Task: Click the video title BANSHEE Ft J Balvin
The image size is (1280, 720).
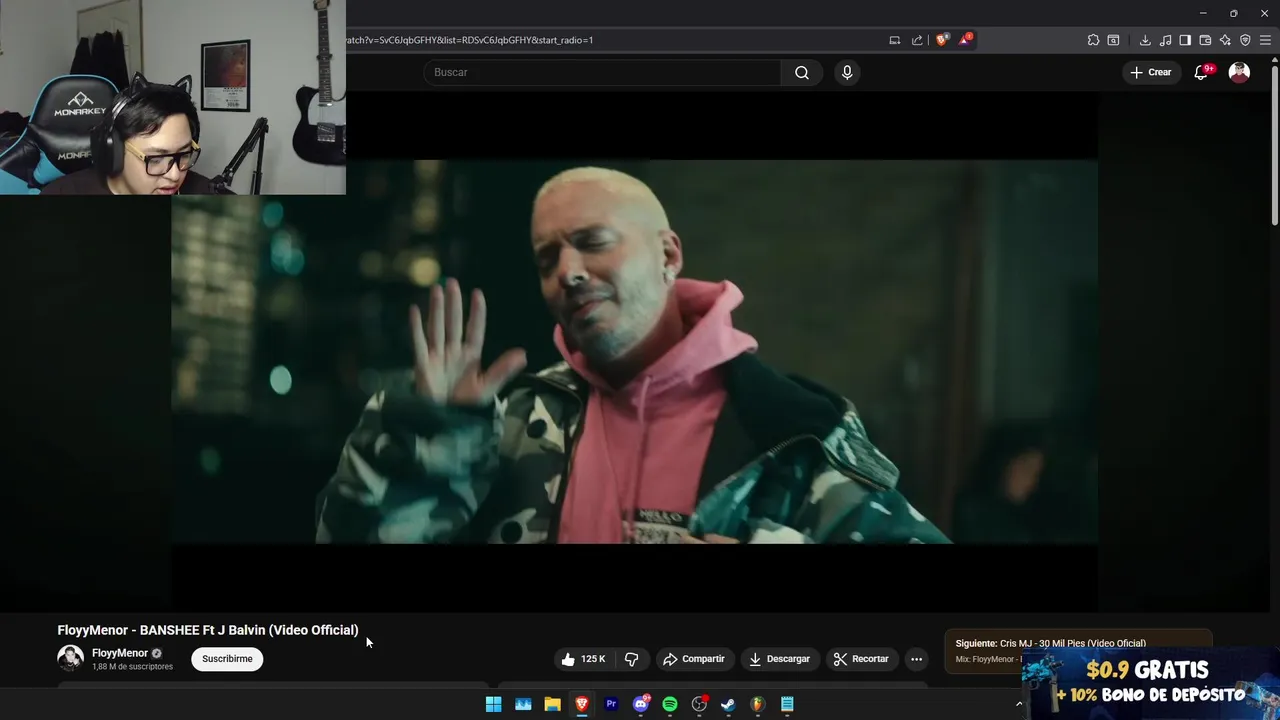Action: [208, 630]
